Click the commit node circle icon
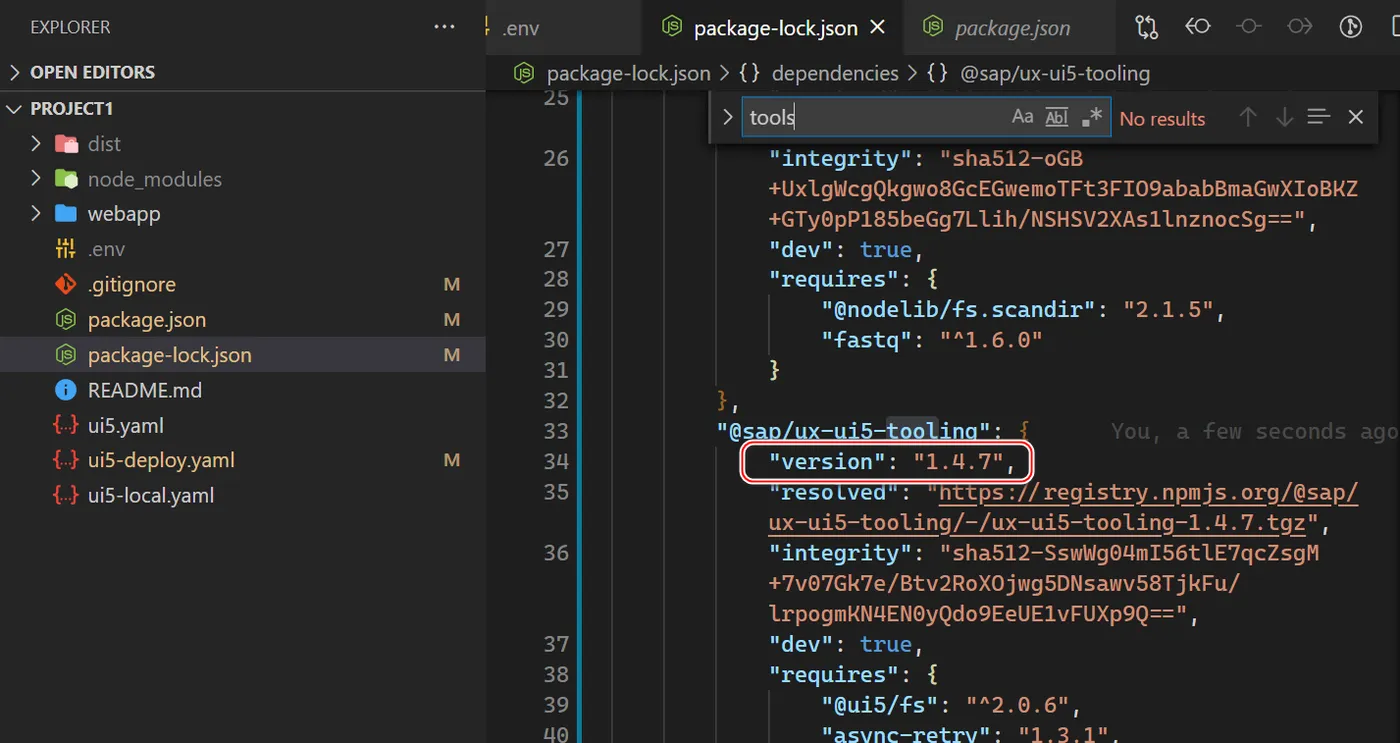1400x743 pixels. point(1248,27)
